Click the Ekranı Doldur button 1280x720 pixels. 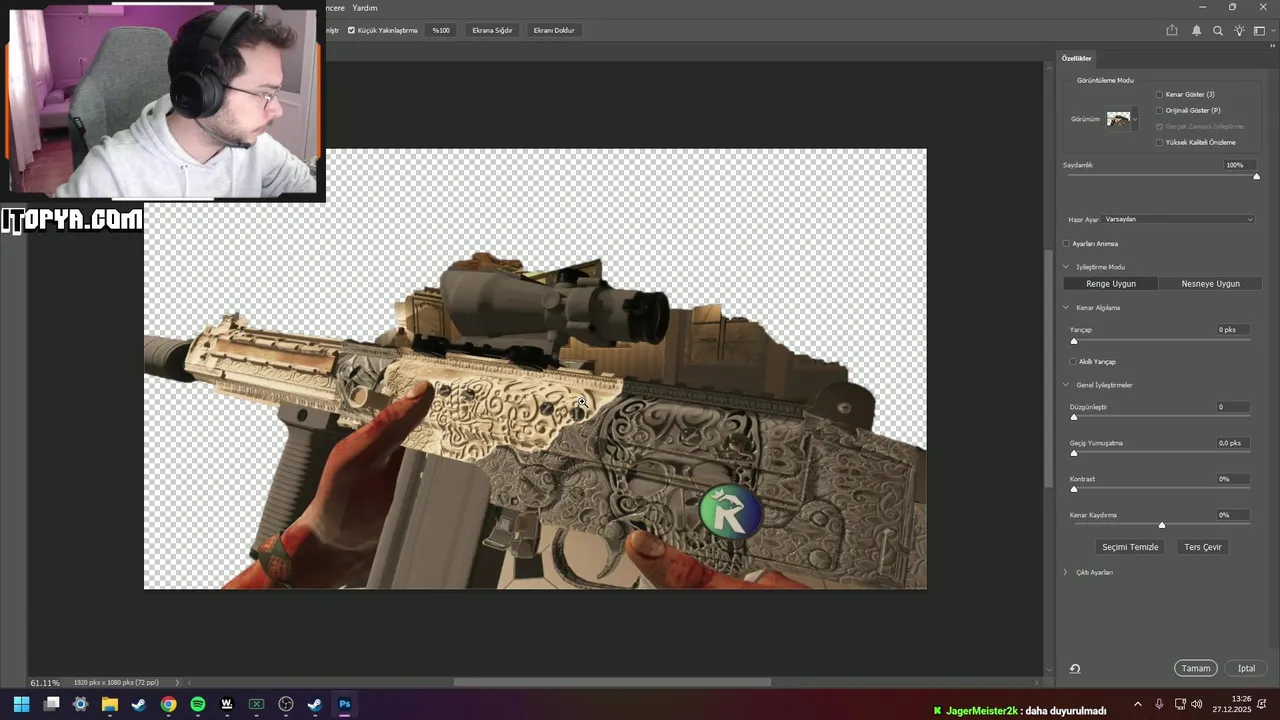point(554,31)
